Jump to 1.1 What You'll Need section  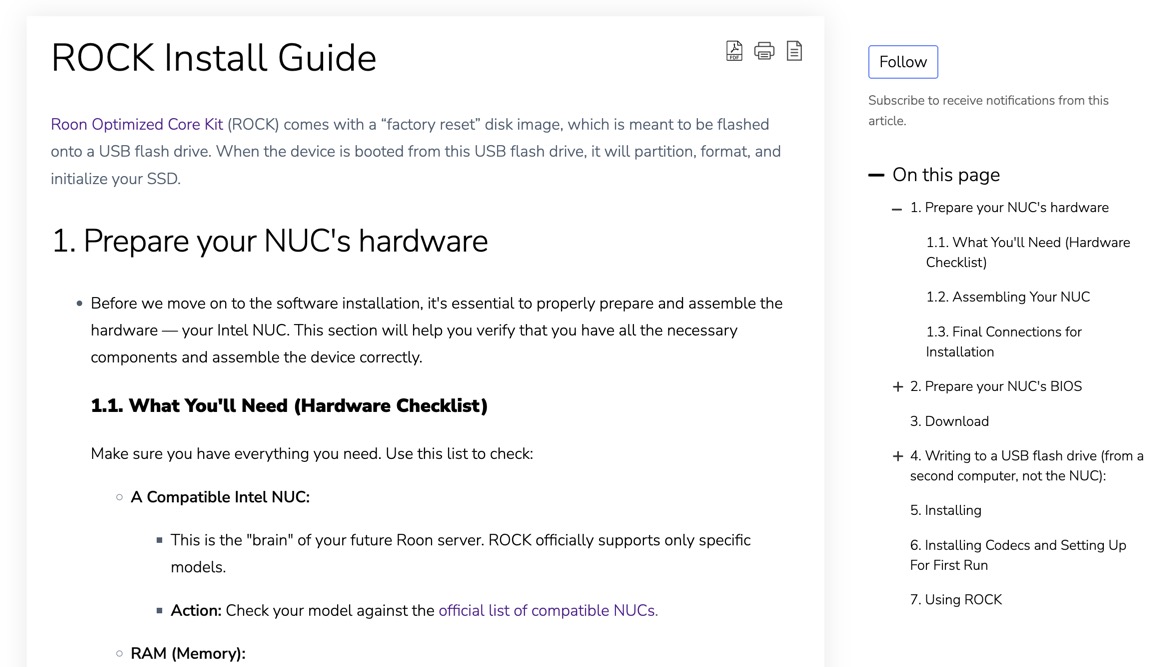[x=1028, y=252]
